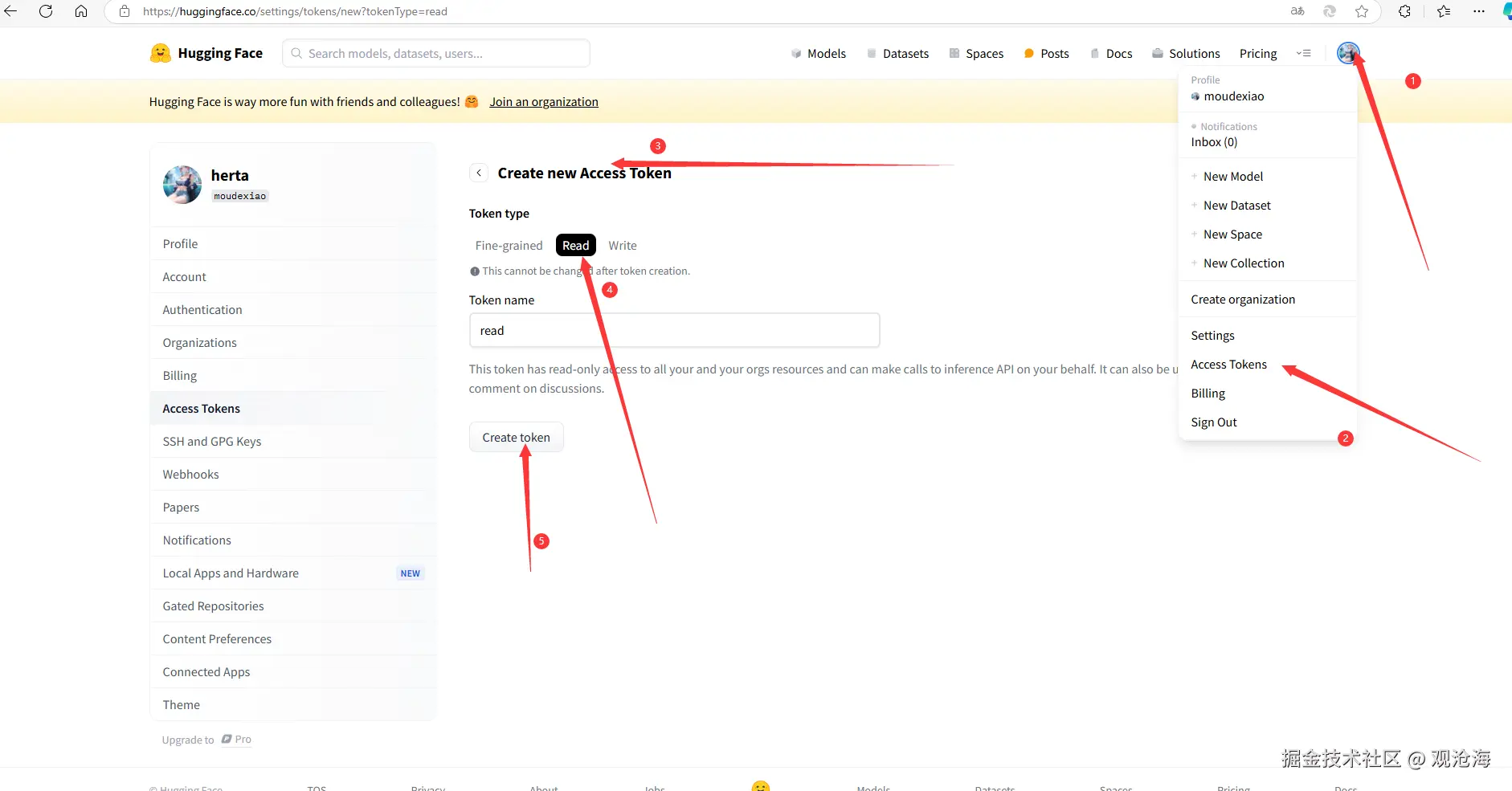
Task: Open Spaces in the top navigation
Action: (x=976, y=53)
